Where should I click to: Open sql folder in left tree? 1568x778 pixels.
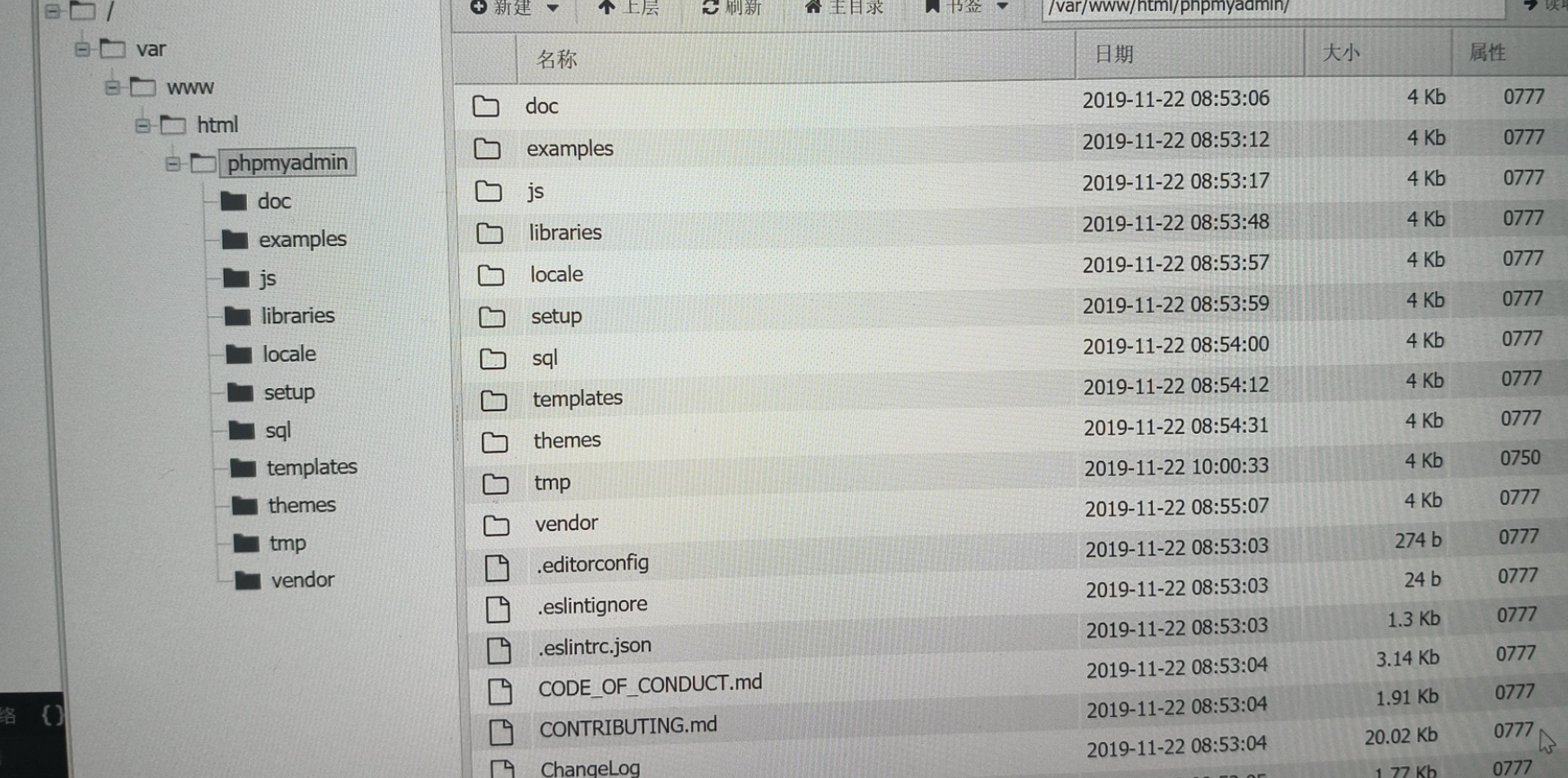tap(278, 430)
